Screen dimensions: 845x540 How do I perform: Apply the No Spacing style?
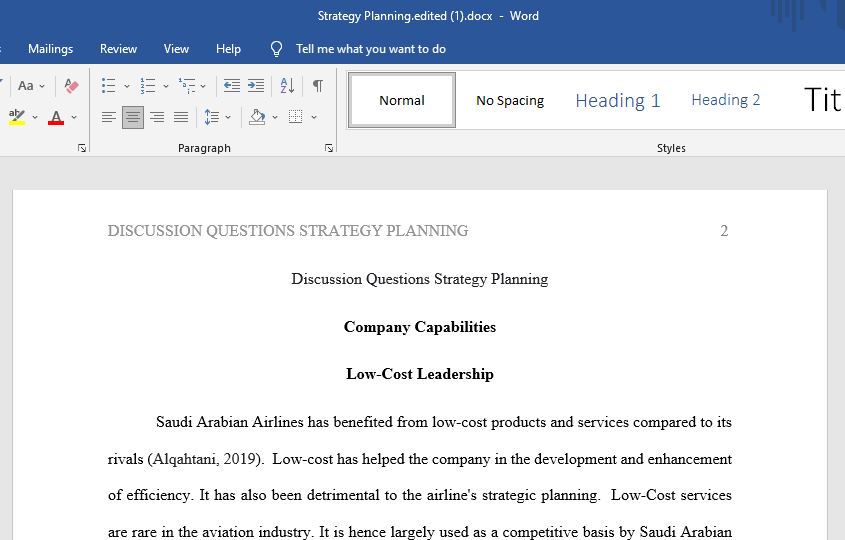click(x=510, y=101)
